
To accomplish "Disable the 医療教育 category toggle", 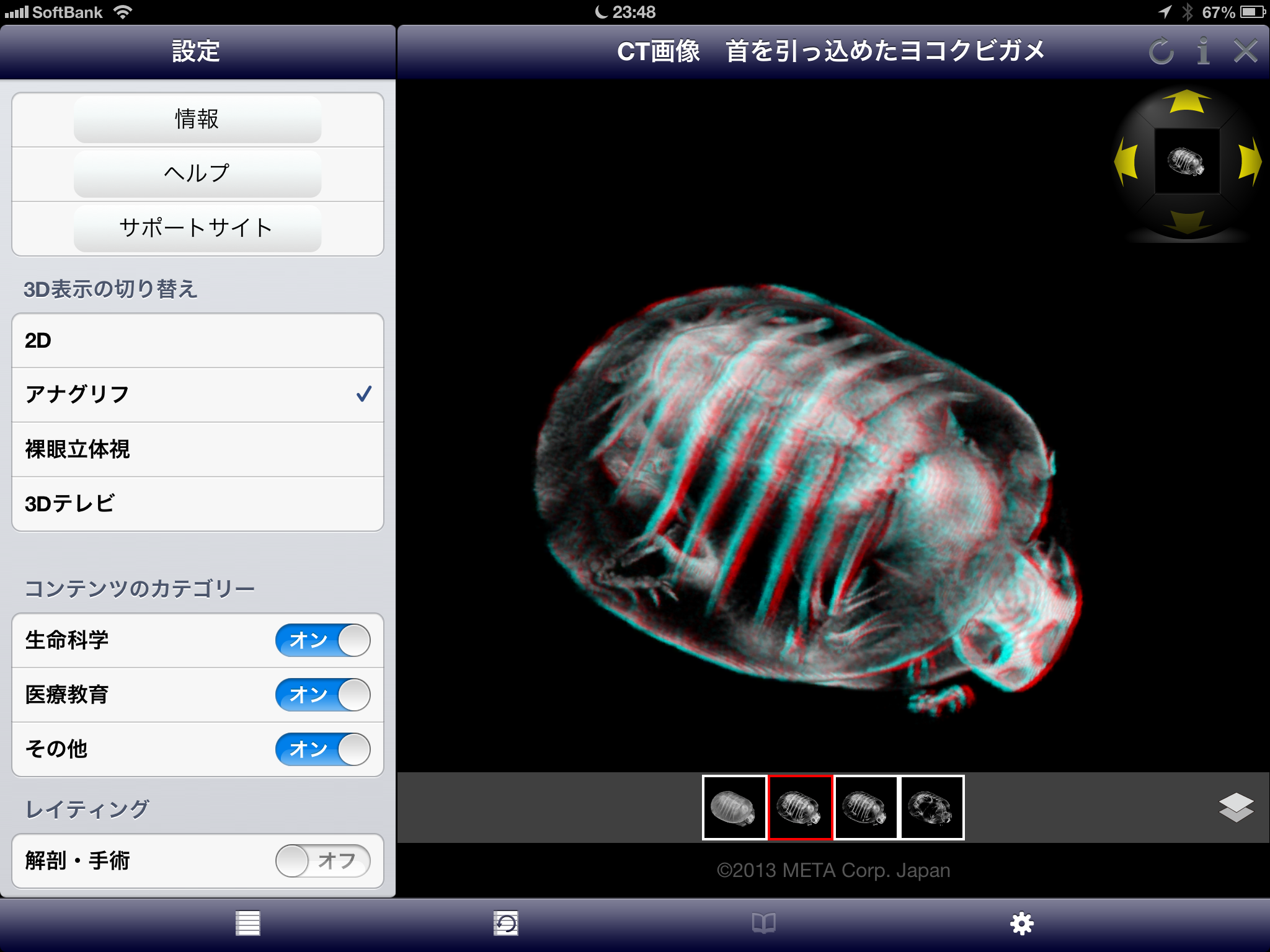I will (322, 695).
